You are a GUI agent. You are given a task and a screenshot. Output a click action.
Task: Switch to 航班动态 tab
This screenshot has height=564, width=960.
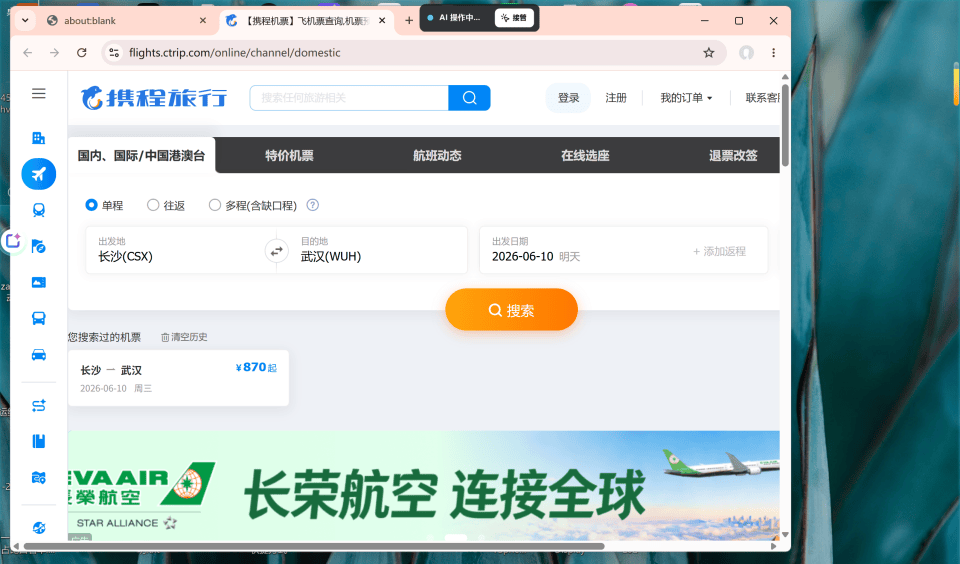click(437, 156)
